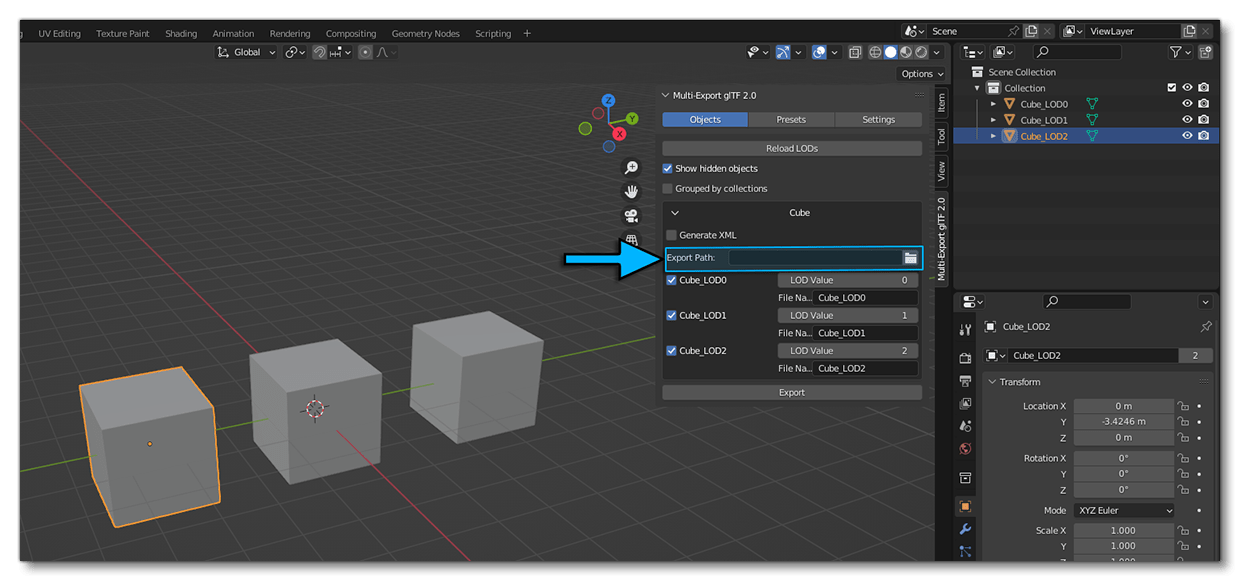Click the add workspace plus icon
Image resolution: width=1240 pixels, height=581 pixels.
pyautogui.click(x=527, y=33)
